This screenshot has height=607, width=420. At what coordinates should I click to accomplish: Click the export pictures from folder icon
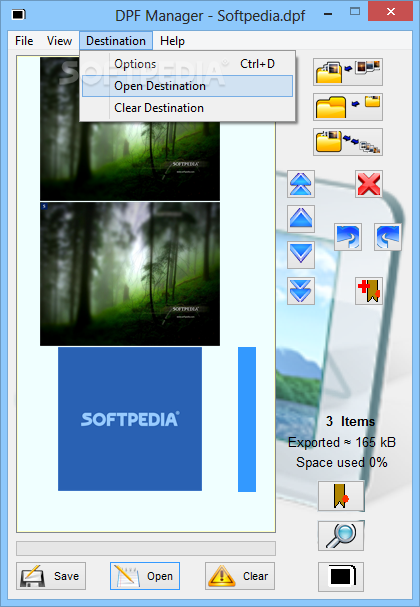pyautogui.click(x=348, y=142)
